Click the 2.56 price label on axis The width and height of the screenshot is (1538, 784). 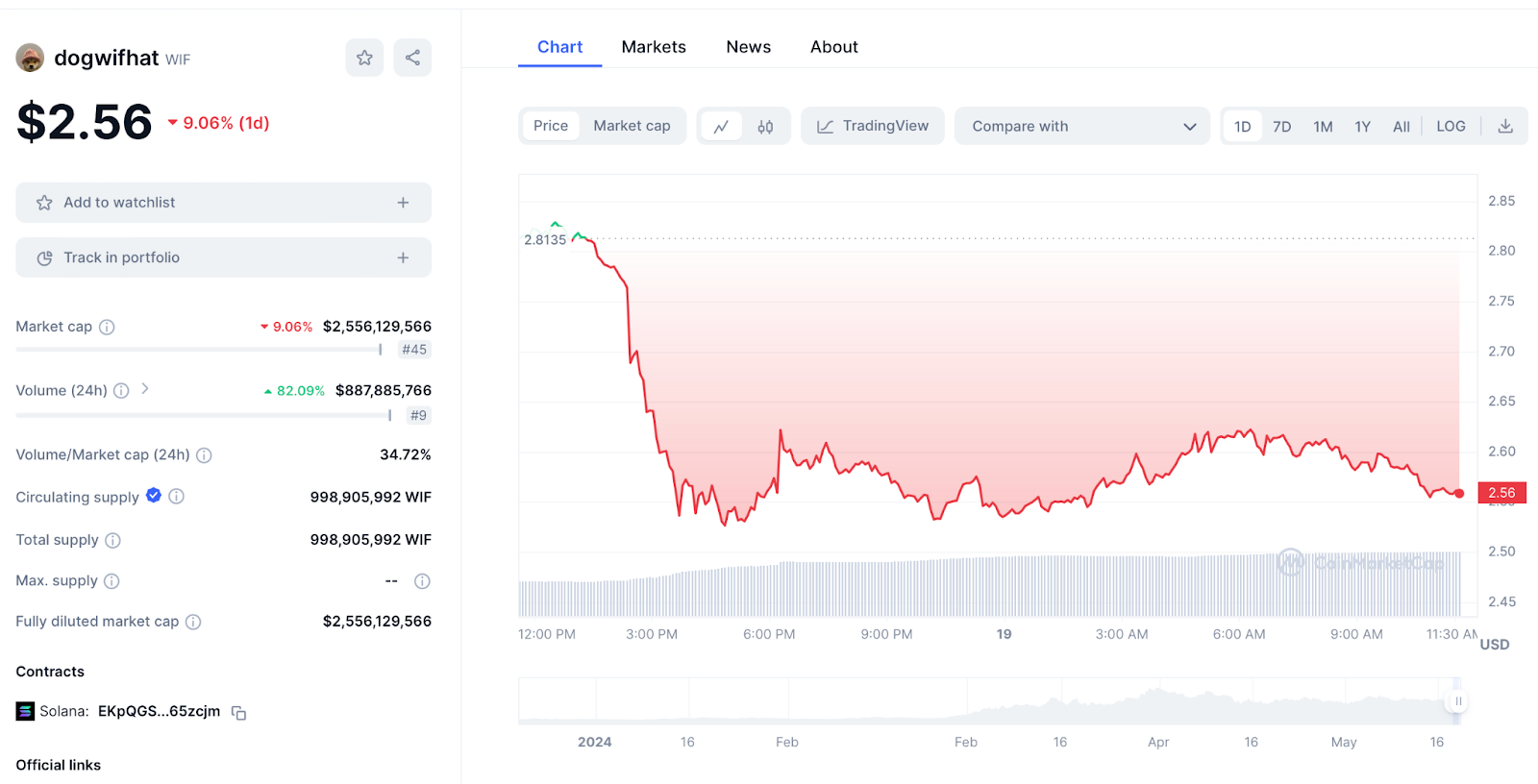point(1501,493)
